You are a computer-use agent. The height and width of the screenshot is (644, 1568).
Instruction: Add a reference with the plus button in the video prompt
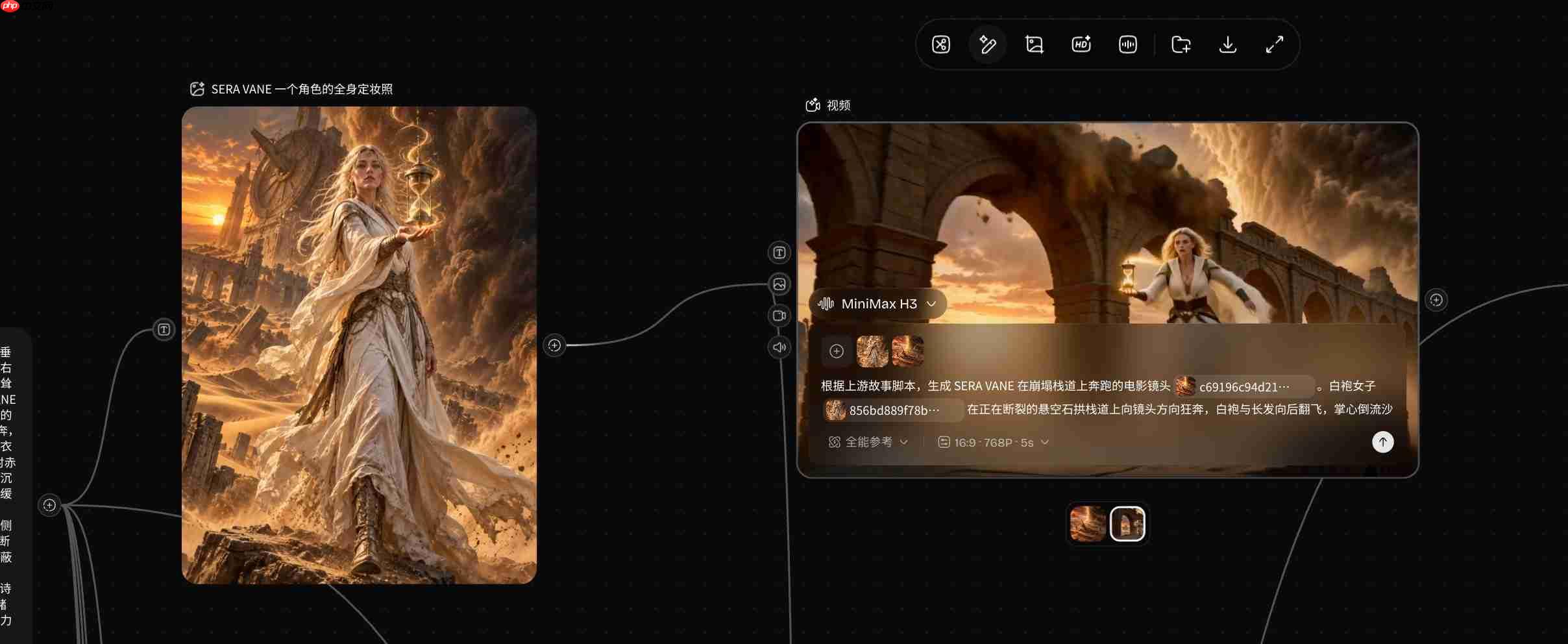(837, 351)
